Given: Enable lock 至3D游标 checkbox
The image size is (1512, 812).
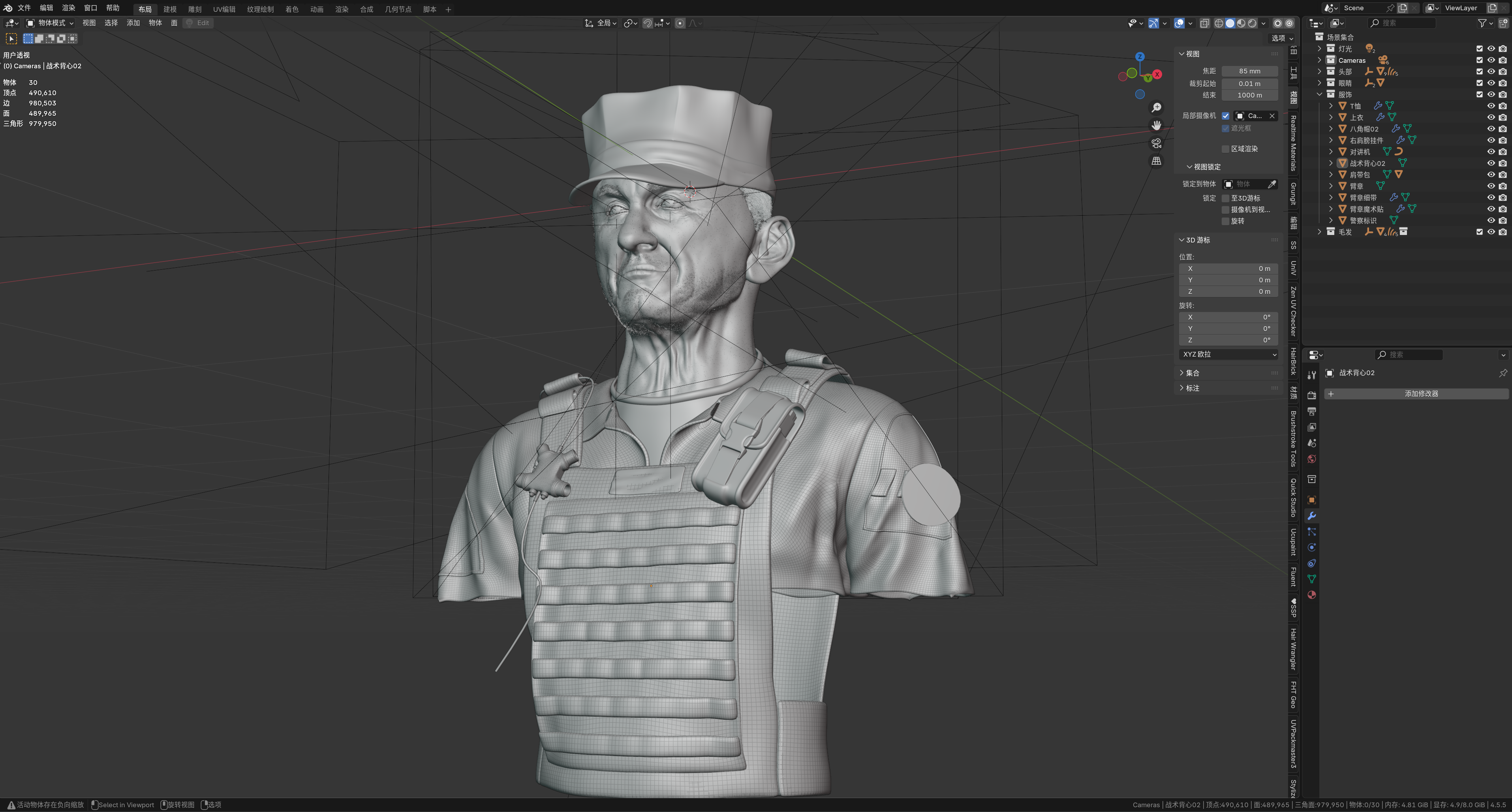Looking at the screenshot, I should pyautogui.click(x=1226, y=198).
